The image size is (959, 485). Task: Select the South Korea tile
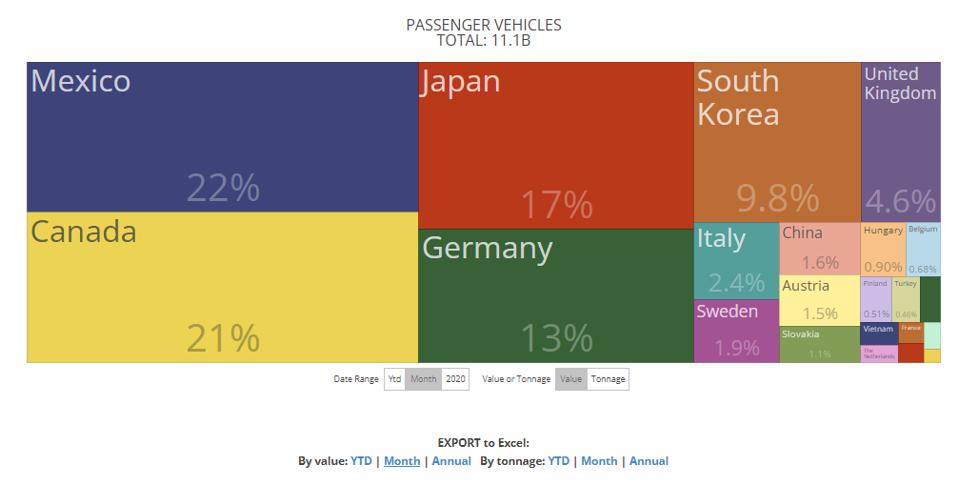776,142
